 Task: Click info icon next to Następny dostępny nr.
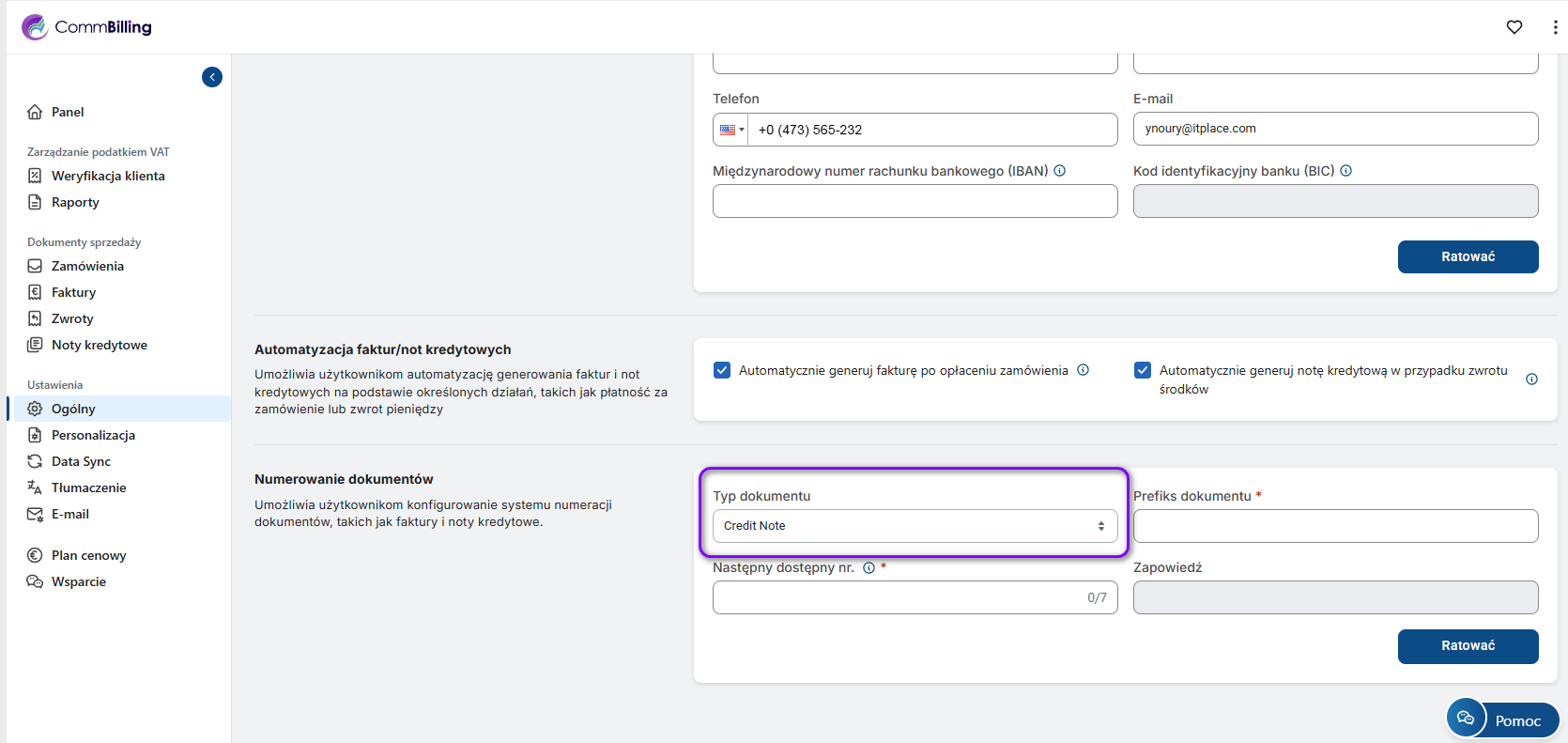pos(869,567)
